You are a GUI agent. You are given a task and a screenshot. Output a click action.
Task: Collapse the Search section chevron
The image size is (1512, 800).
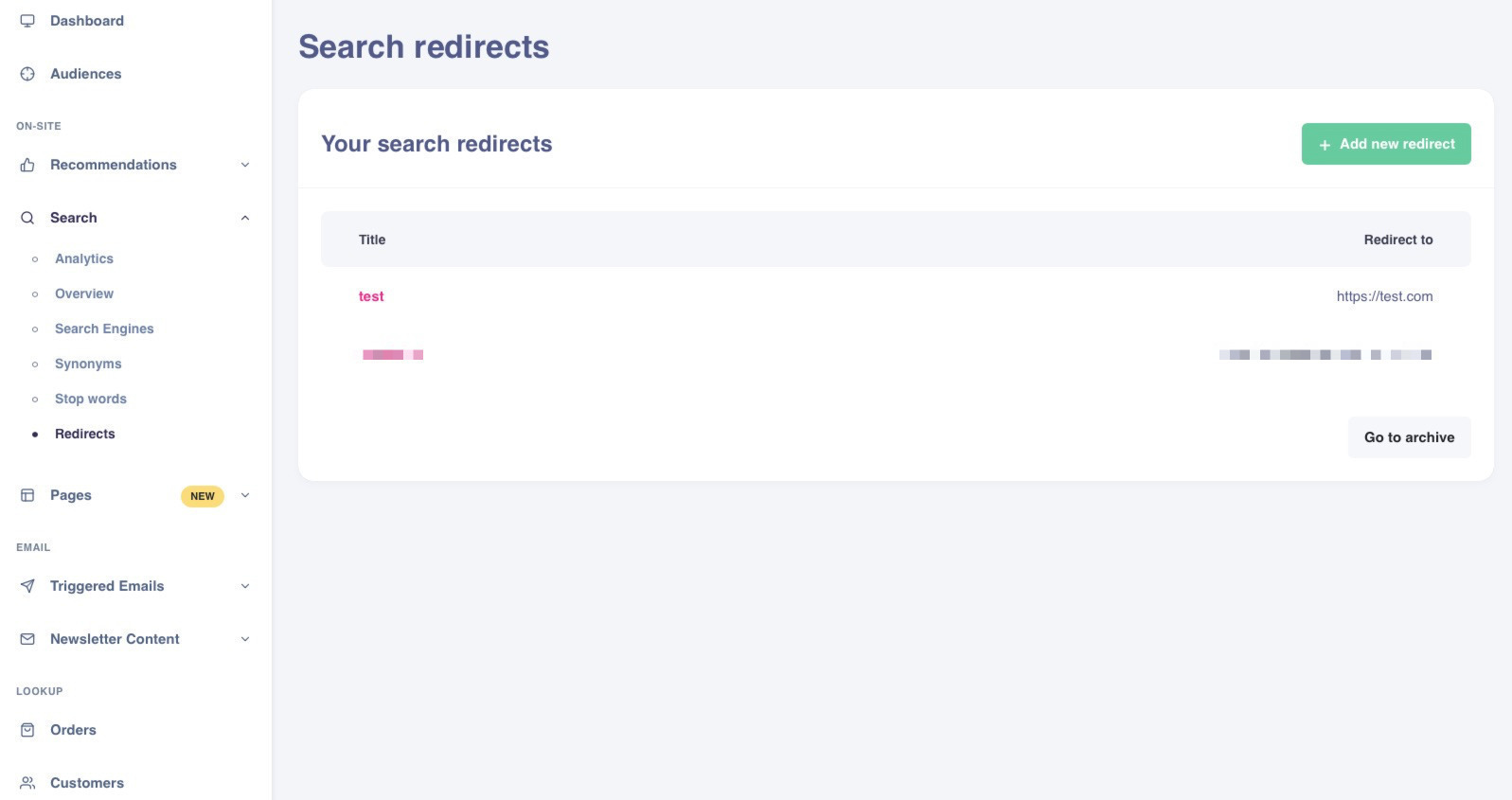[x=245, y=218]
